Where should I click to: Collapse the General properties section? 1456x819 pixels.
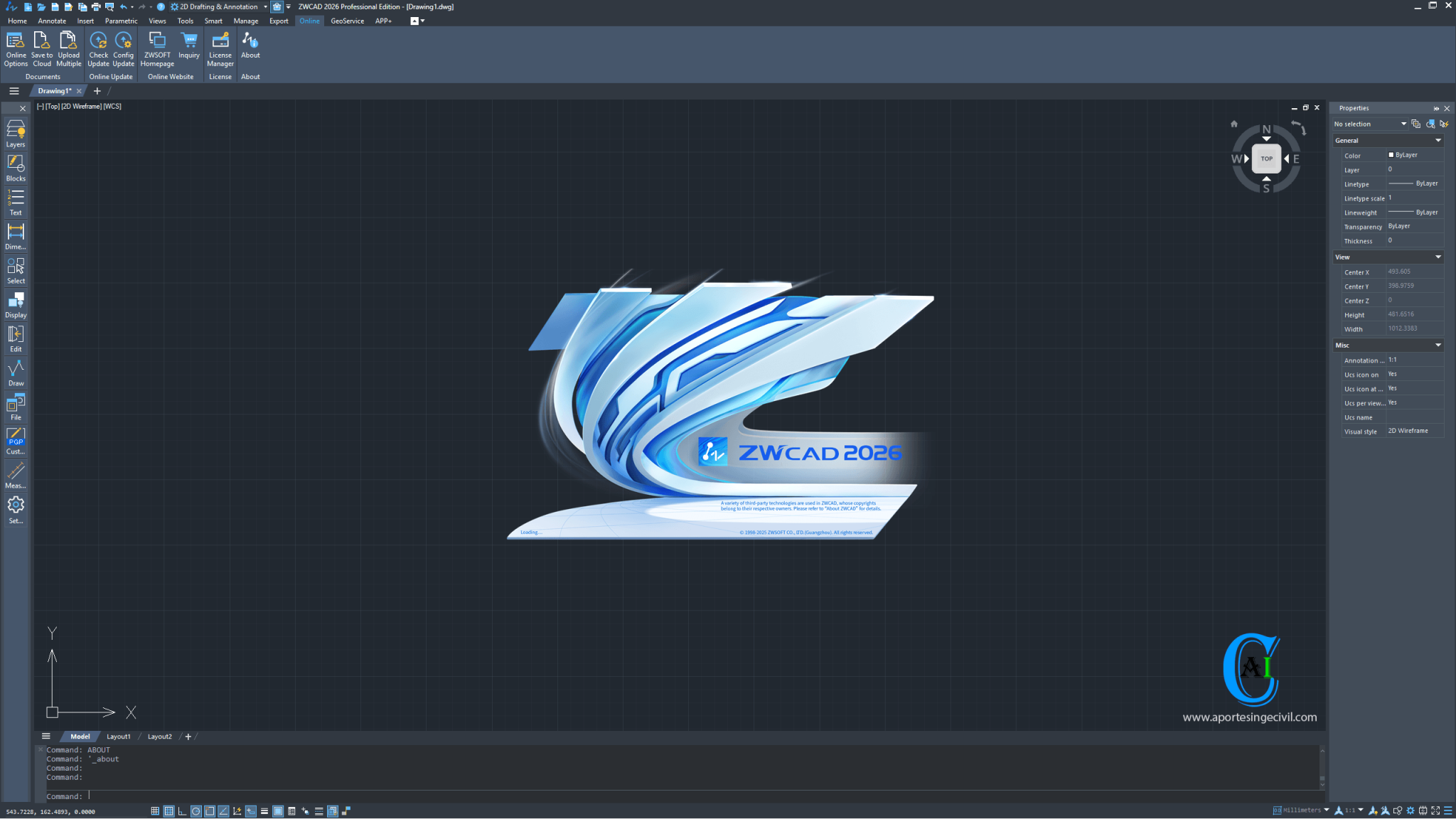point(1438,141)
